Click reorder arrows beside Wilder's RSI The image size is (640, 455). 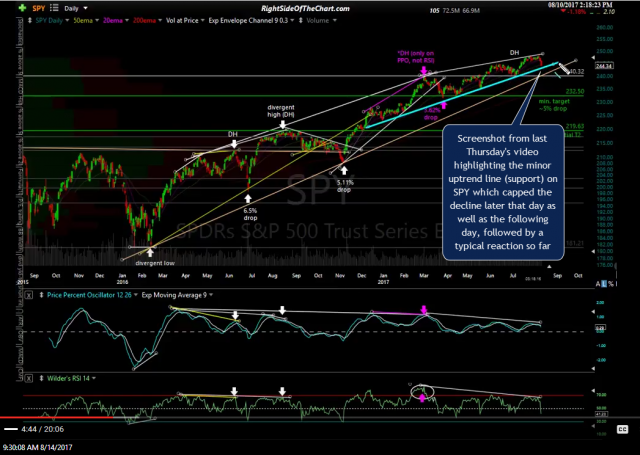tap(41, 378)
